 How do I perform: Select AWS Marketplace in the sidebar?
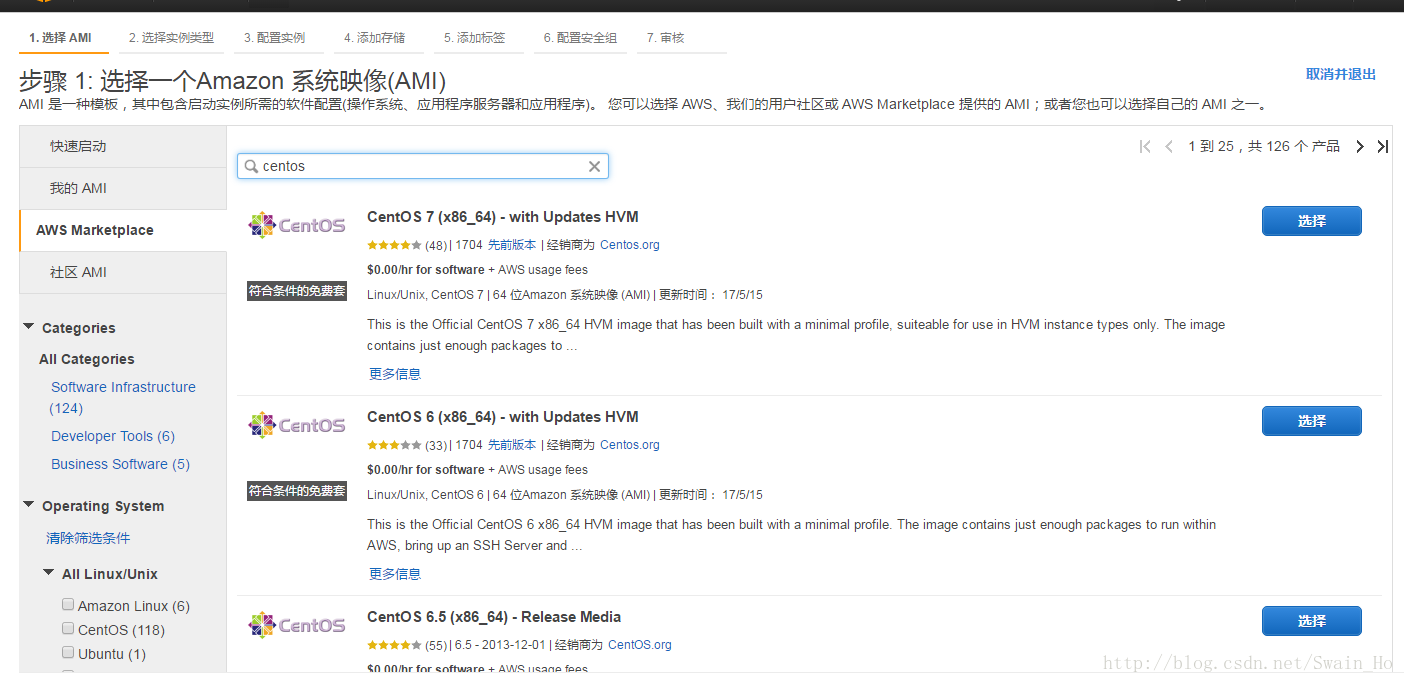click(123, 230)
